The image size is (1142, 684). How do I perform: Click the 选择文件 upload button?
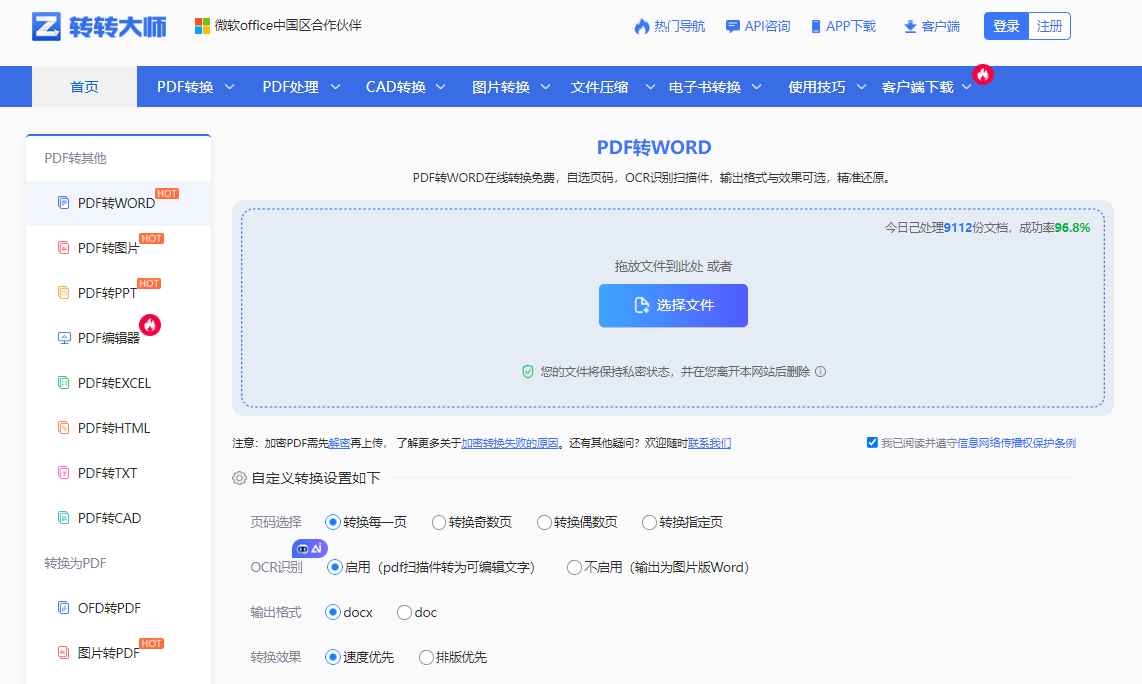pyautogui.click(x=673, y=305)
